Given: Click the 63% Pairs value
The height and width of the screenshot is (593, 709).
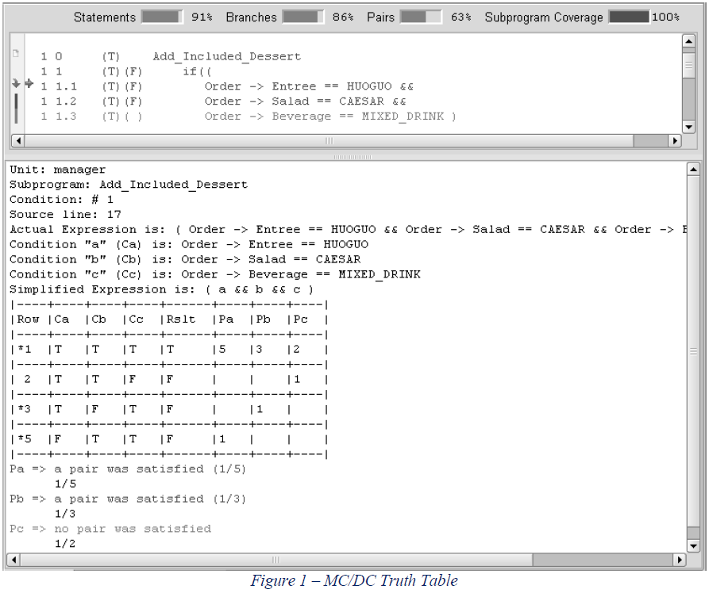Looking at the screenshot, I should [x=461, y=17].
